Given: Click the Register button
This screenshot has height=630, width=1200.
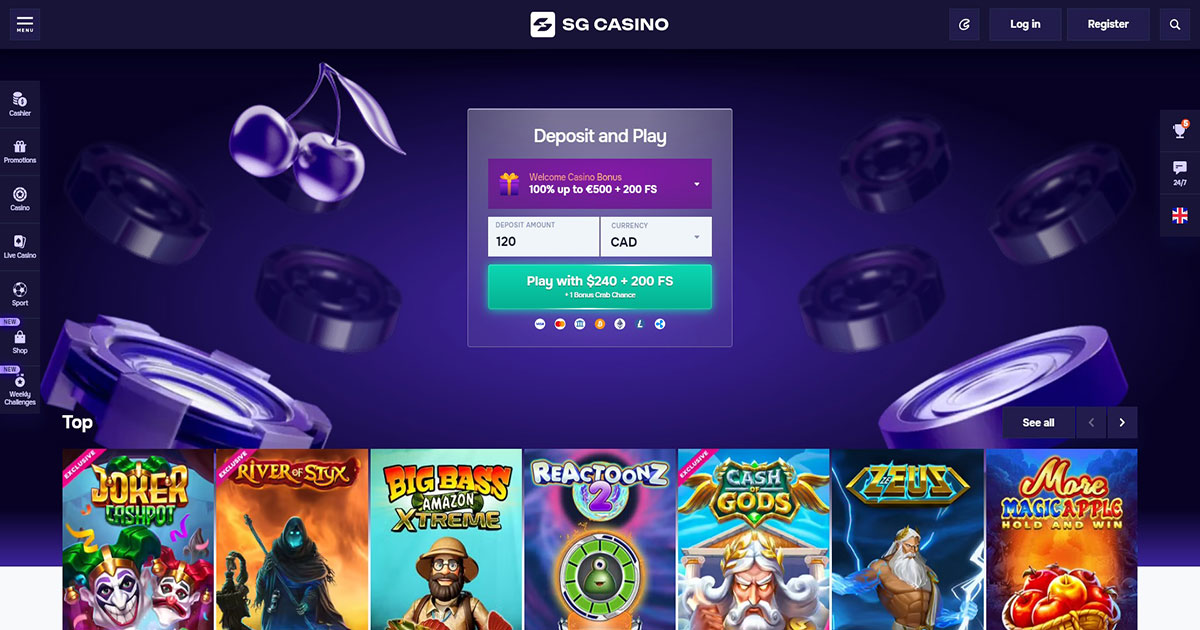Looking at the screenshot, I should coord(1108,24).
